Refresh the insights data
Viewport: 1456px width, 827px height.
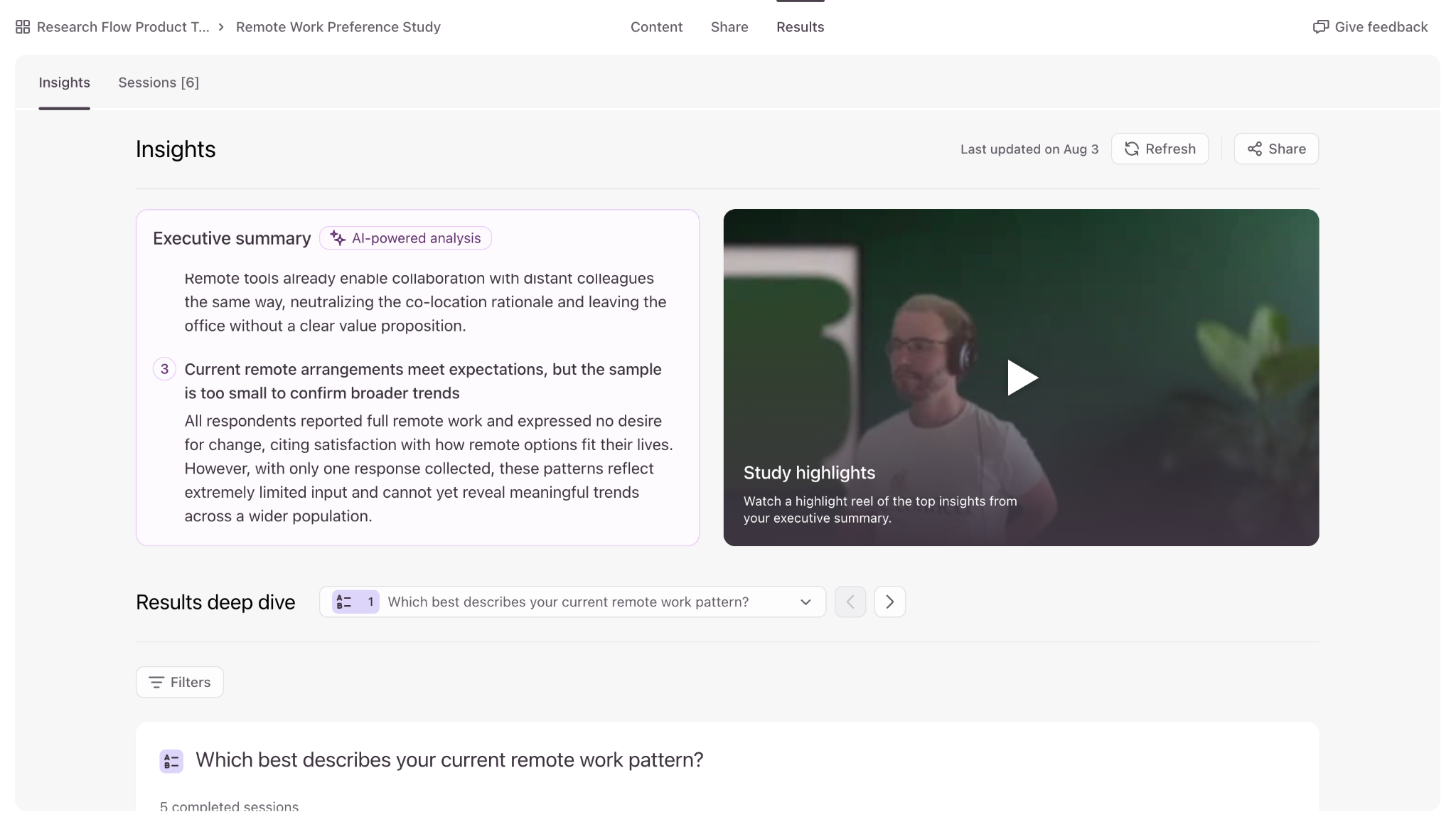pyautogui.click(x=1160, y=149)
